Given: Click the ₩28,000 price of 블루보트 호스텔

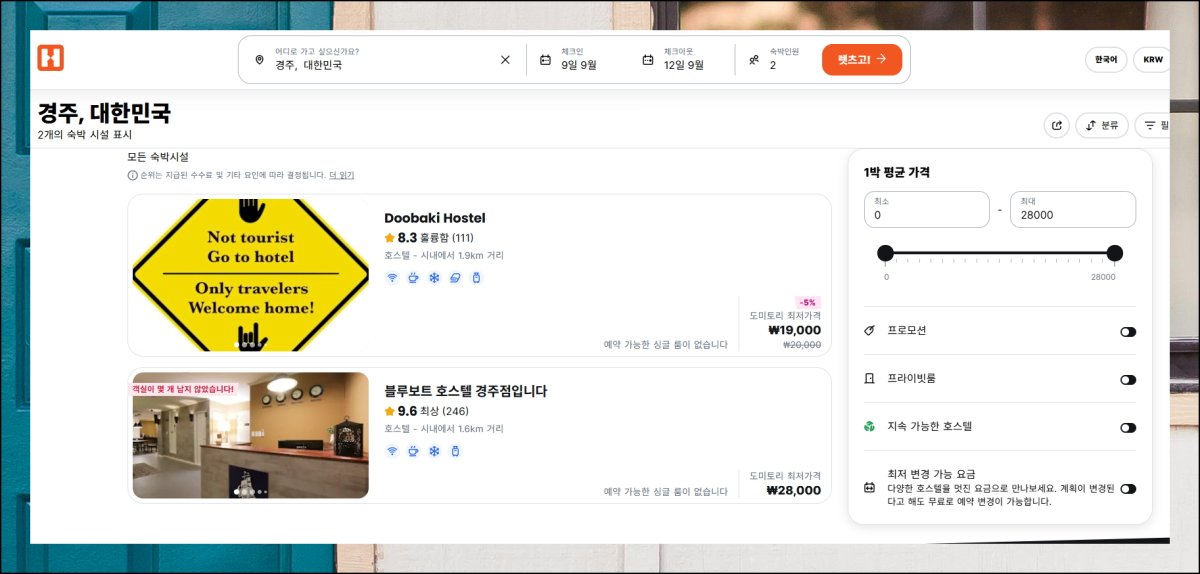Looking at the screenshot, I should (x=794, y=490).
